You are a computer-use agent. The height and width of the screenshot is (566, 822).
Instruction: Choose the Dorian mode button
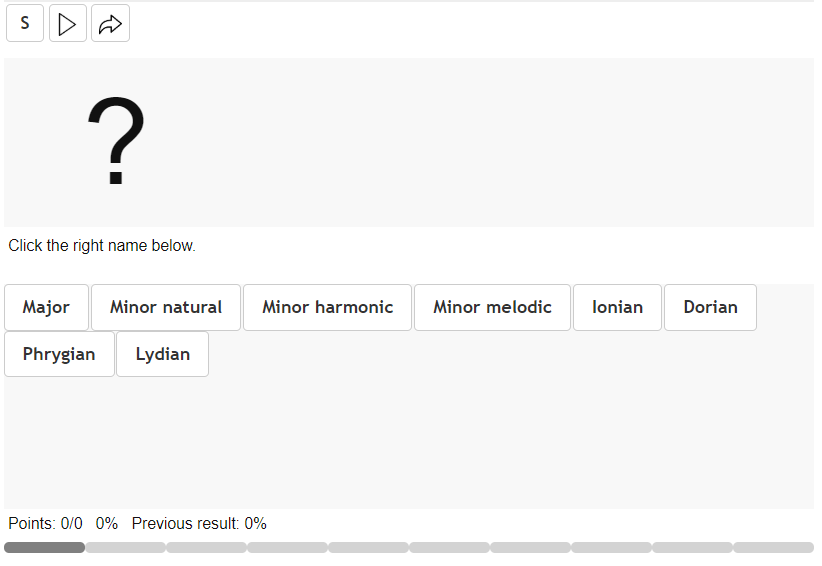pyautogui.click(x=710, y=307)
